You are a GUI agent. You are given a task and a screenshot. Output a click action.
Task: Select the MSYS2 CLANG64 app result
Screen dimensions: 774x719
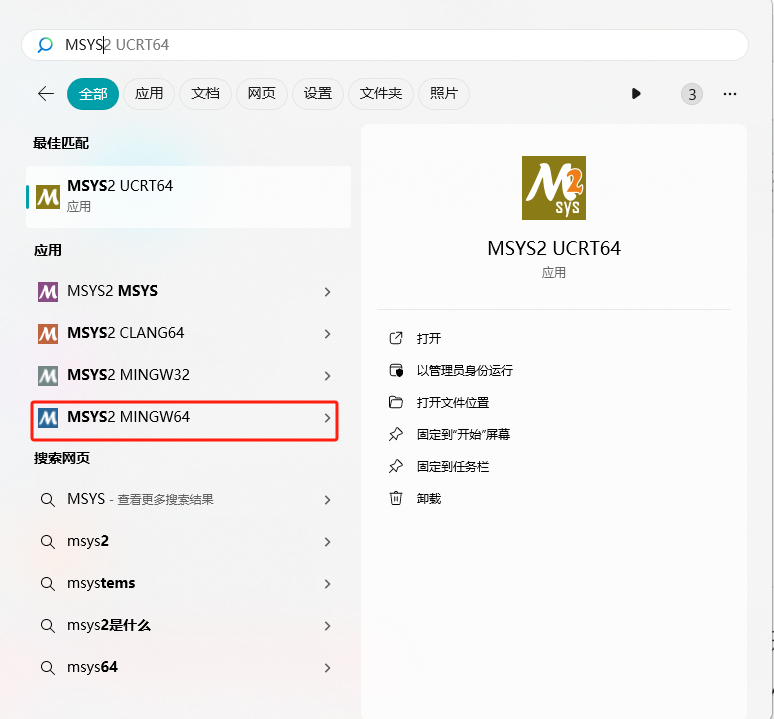coord(185,334)
